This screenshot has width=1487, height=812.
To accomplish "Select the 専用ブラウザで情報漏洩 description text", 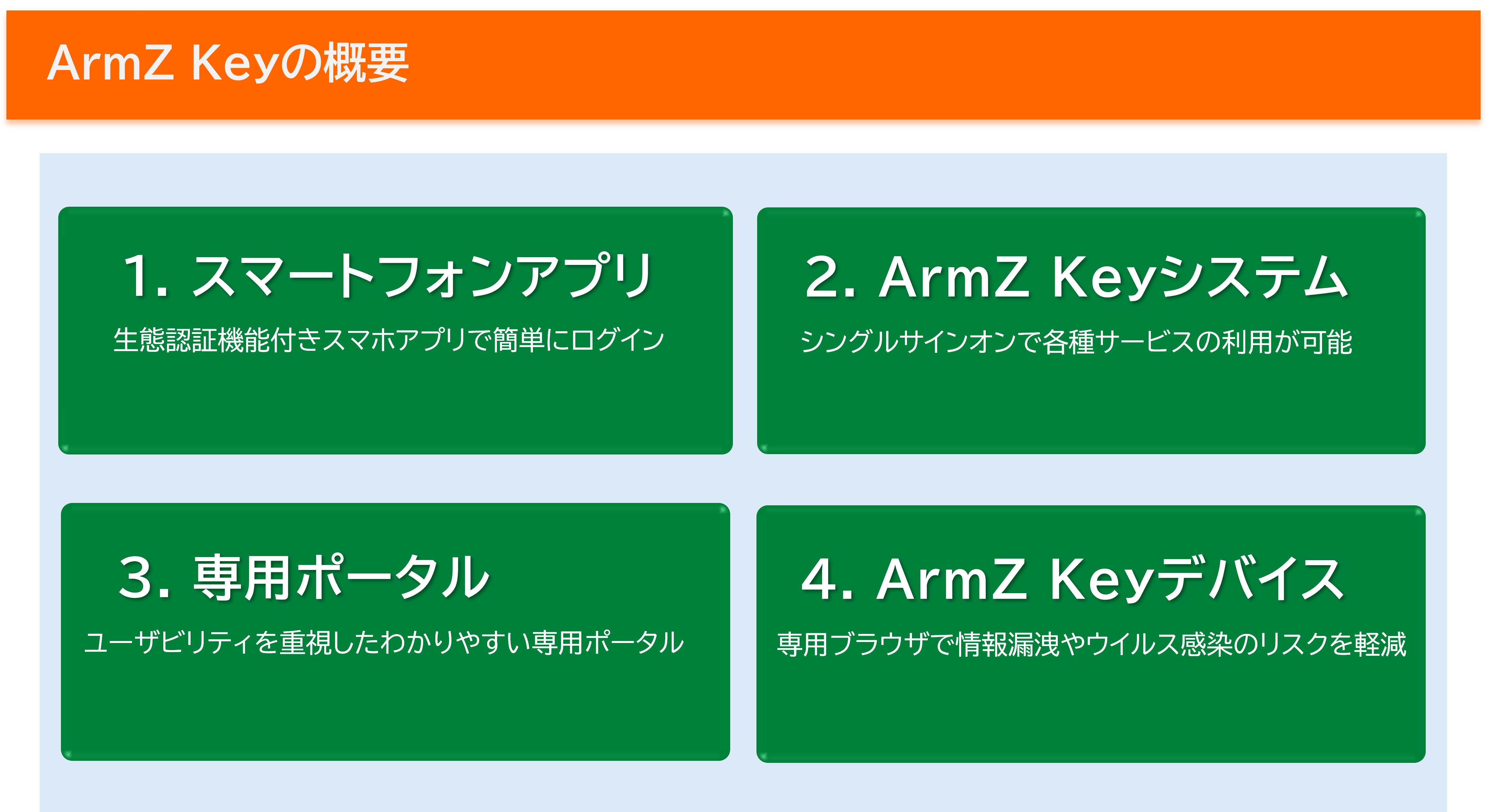I will coord(1091,644).
